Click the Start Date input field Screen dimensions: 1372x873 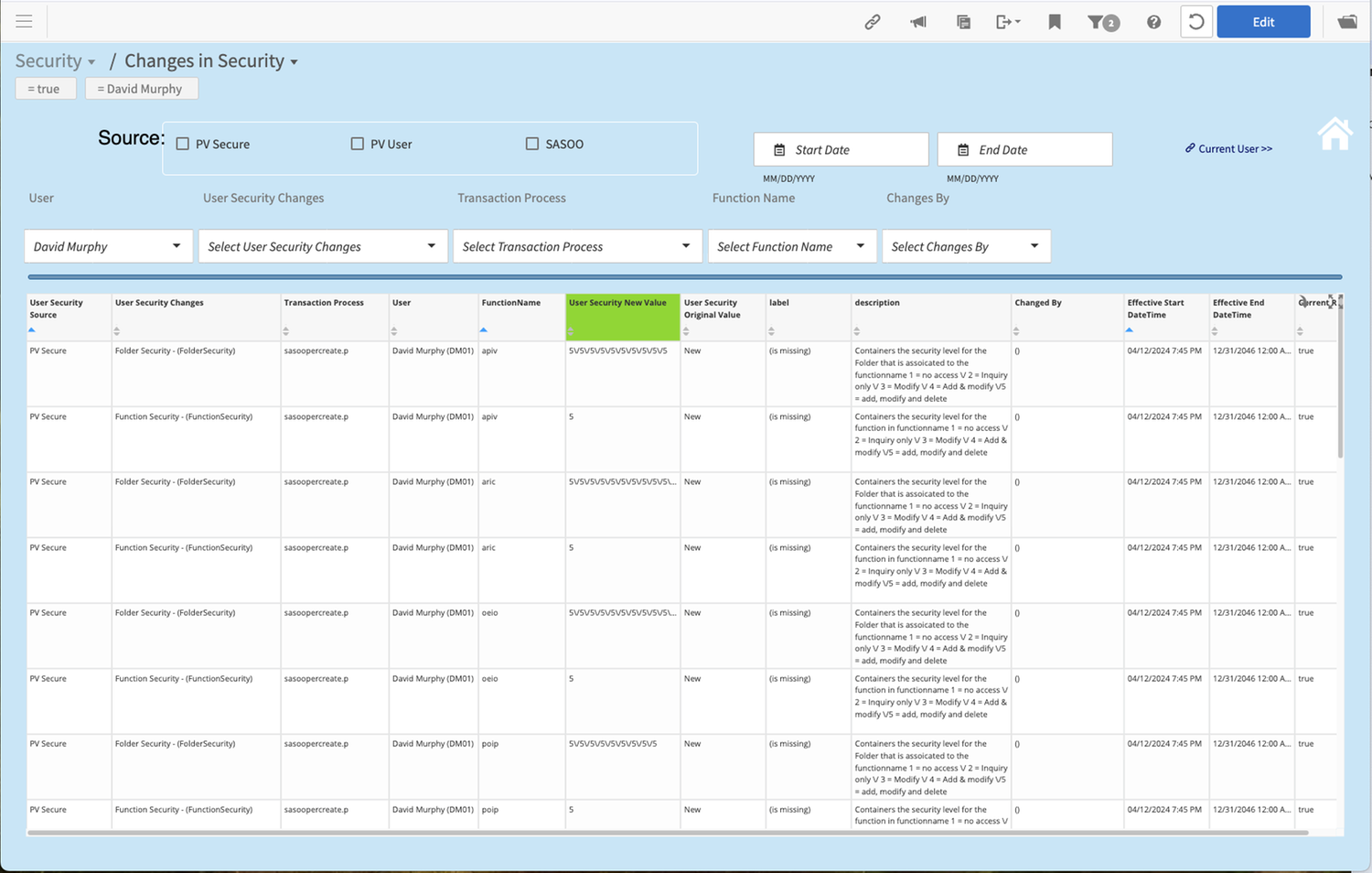840,148
